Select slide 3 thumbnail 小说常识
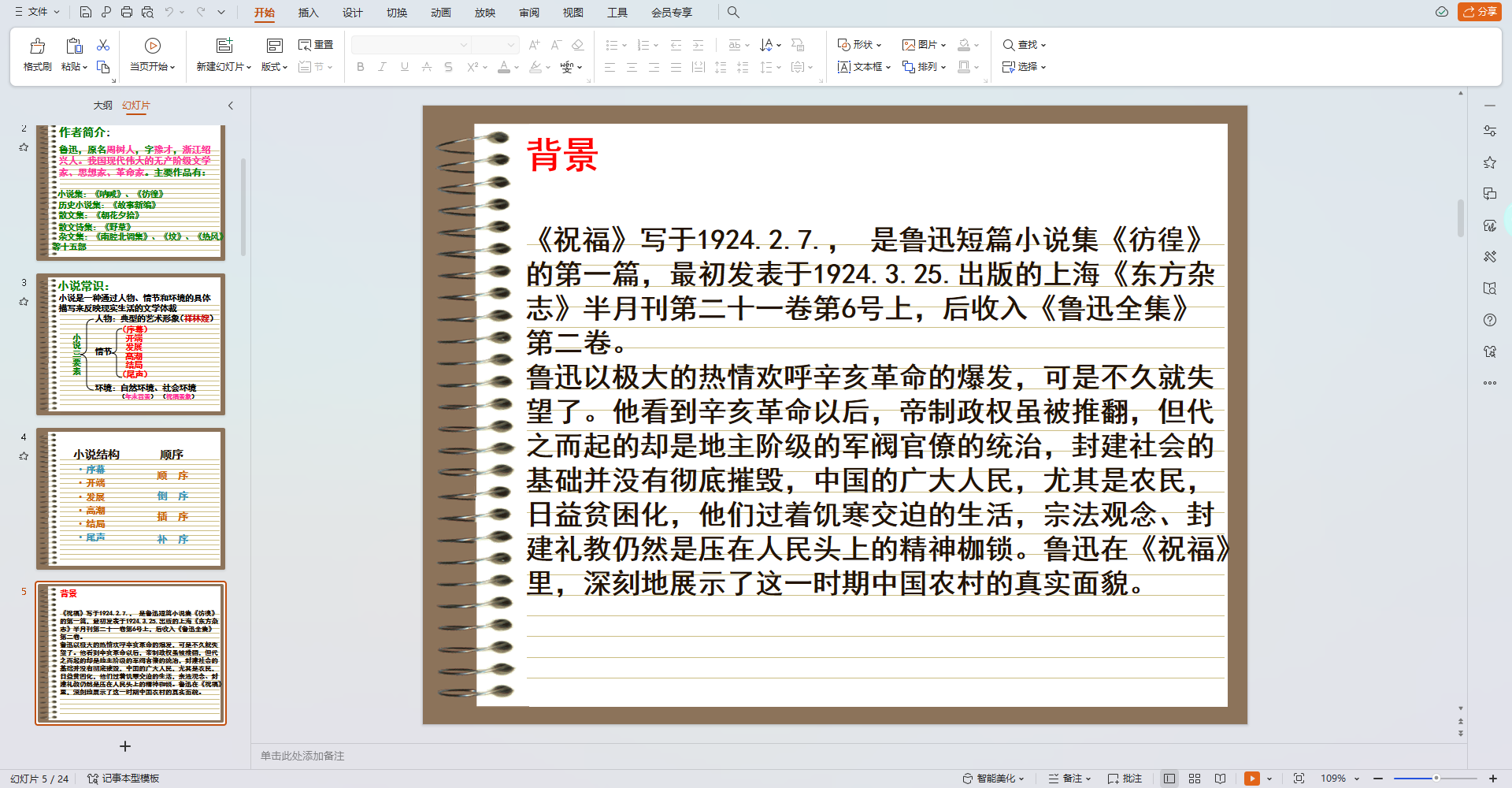The width and height of the screenshot is (1512, 788). [131, 344]
